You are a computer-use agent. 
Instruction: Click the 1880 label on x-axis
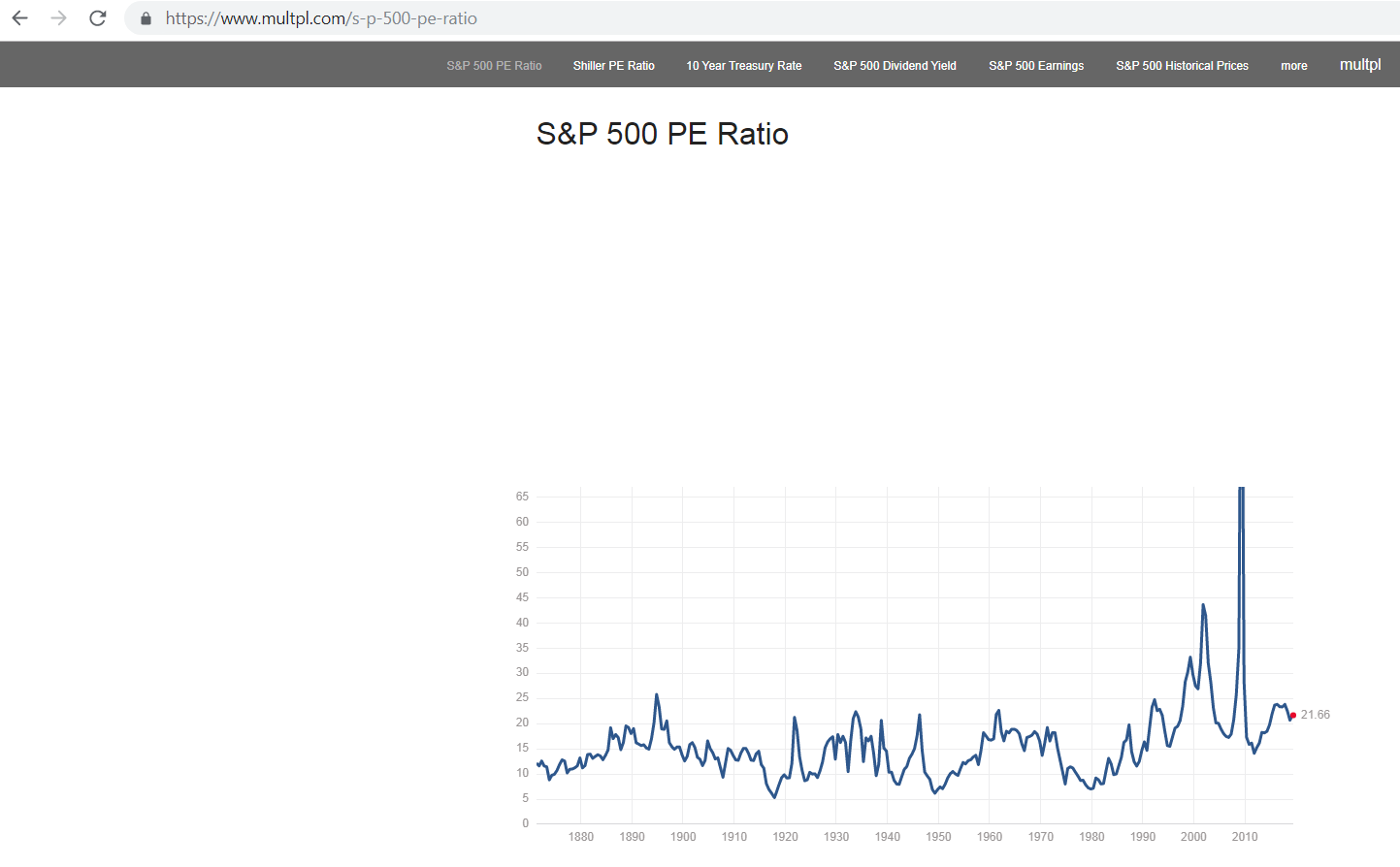pos(581,837)
